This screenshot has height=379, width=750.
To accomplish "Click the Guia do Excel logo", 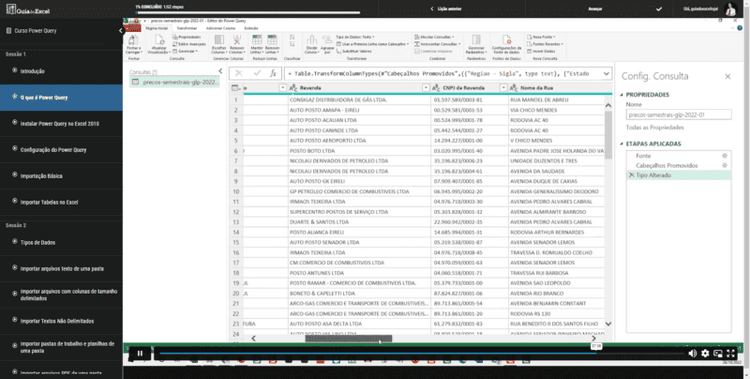I will click(x=28, y=10).
